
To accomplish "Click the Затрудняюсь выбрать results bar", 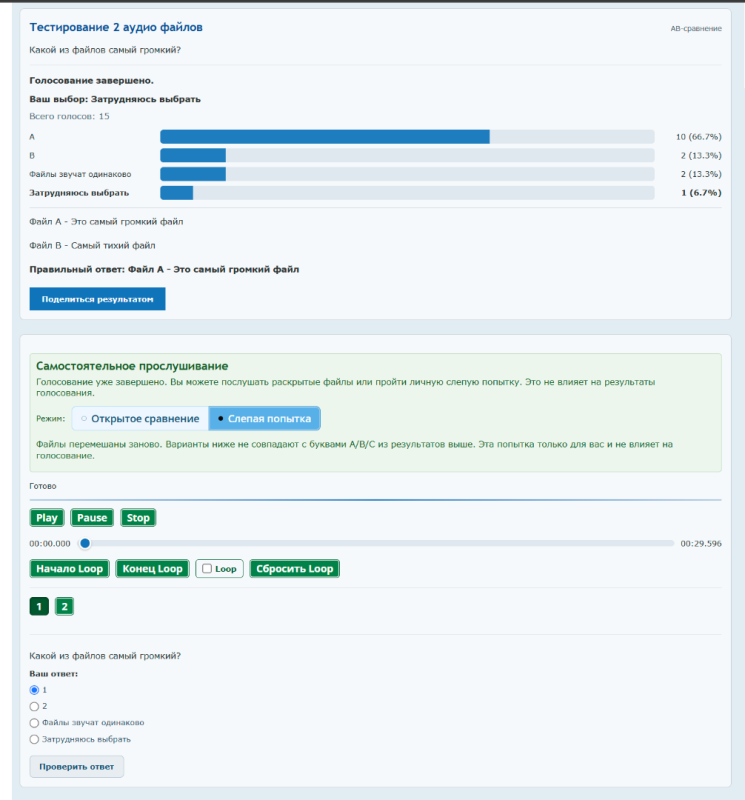I will tap(407, 193).
